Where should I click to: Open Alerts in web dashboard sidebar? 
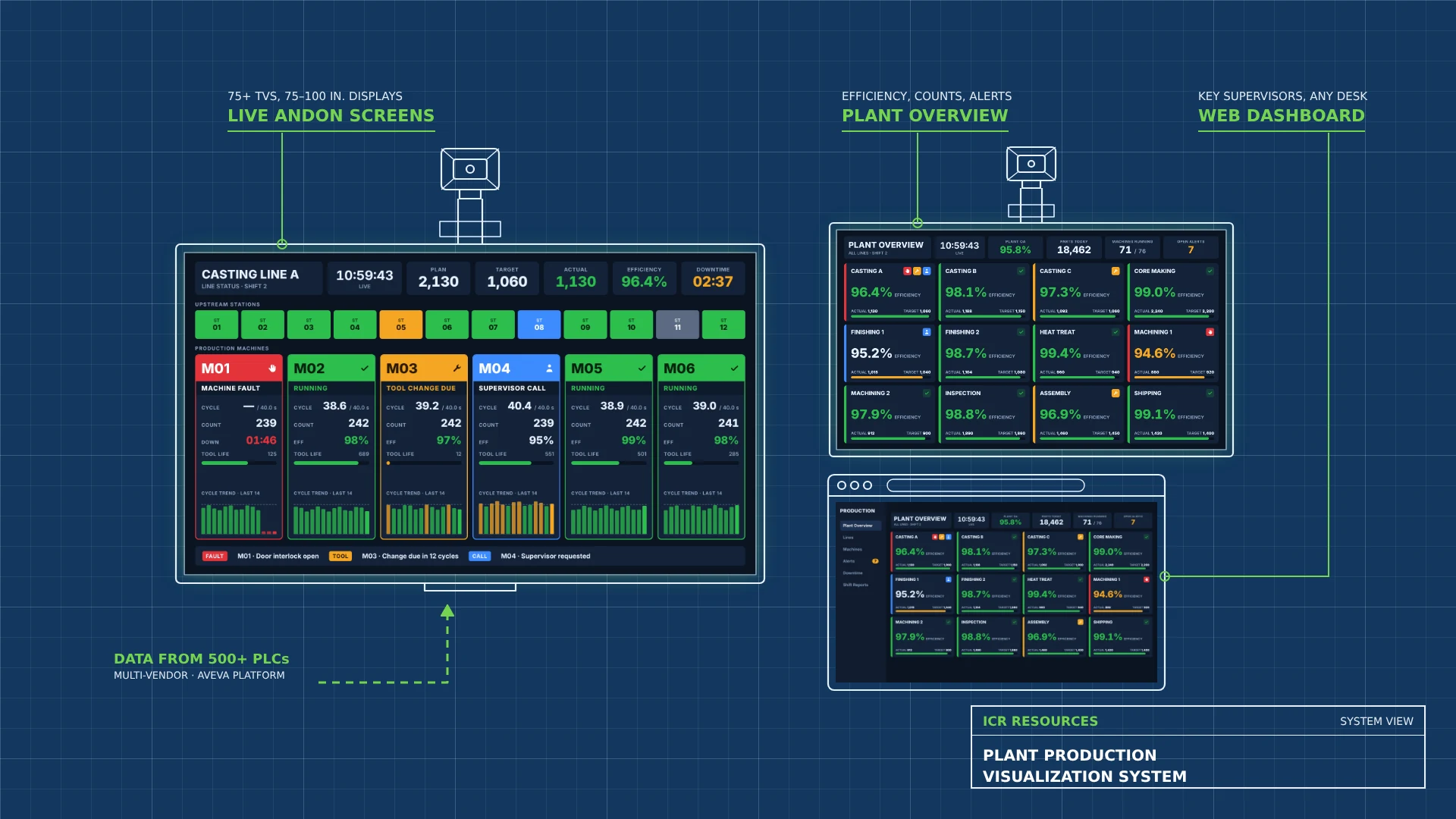click(x=849, y=561)
